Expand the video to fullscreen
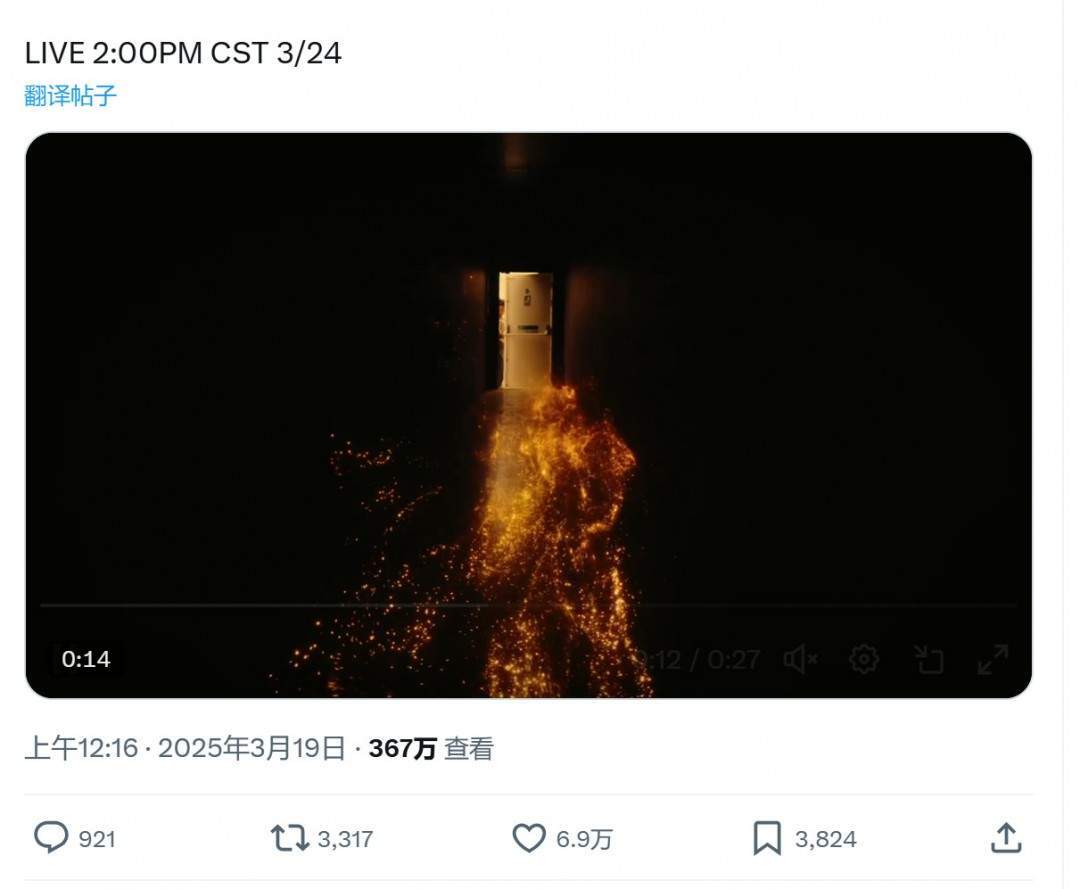1080x889 pixels. pos(993,660)
